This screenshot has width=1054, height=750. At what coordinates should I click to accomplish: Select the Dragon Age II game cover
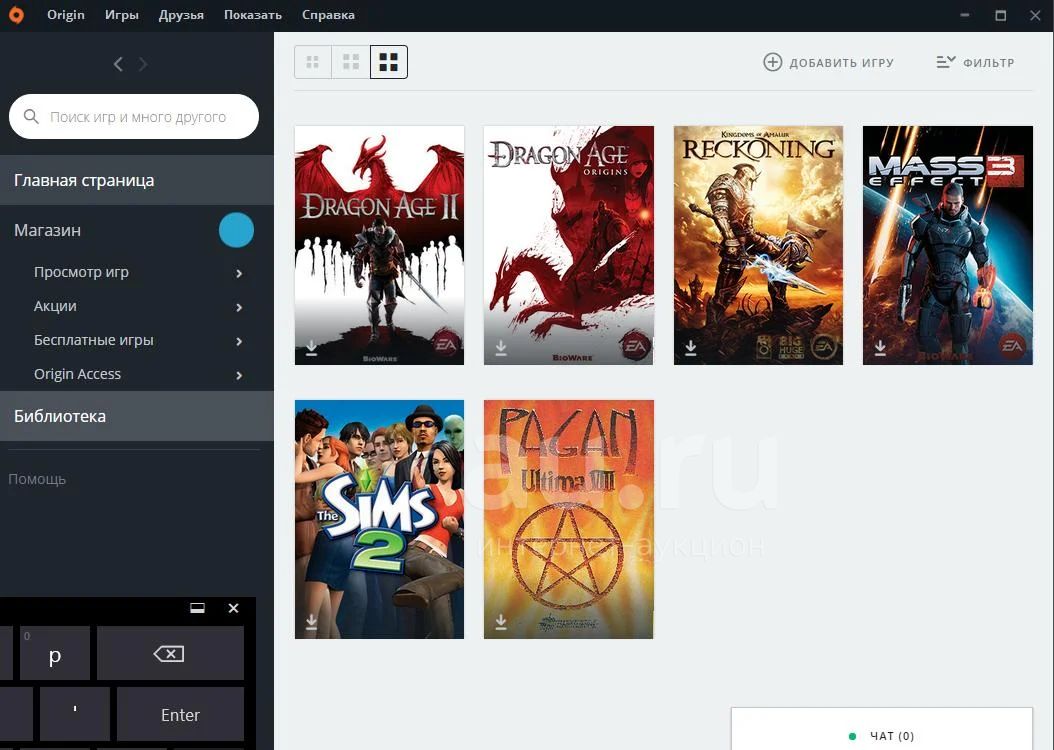click(379, 245)
